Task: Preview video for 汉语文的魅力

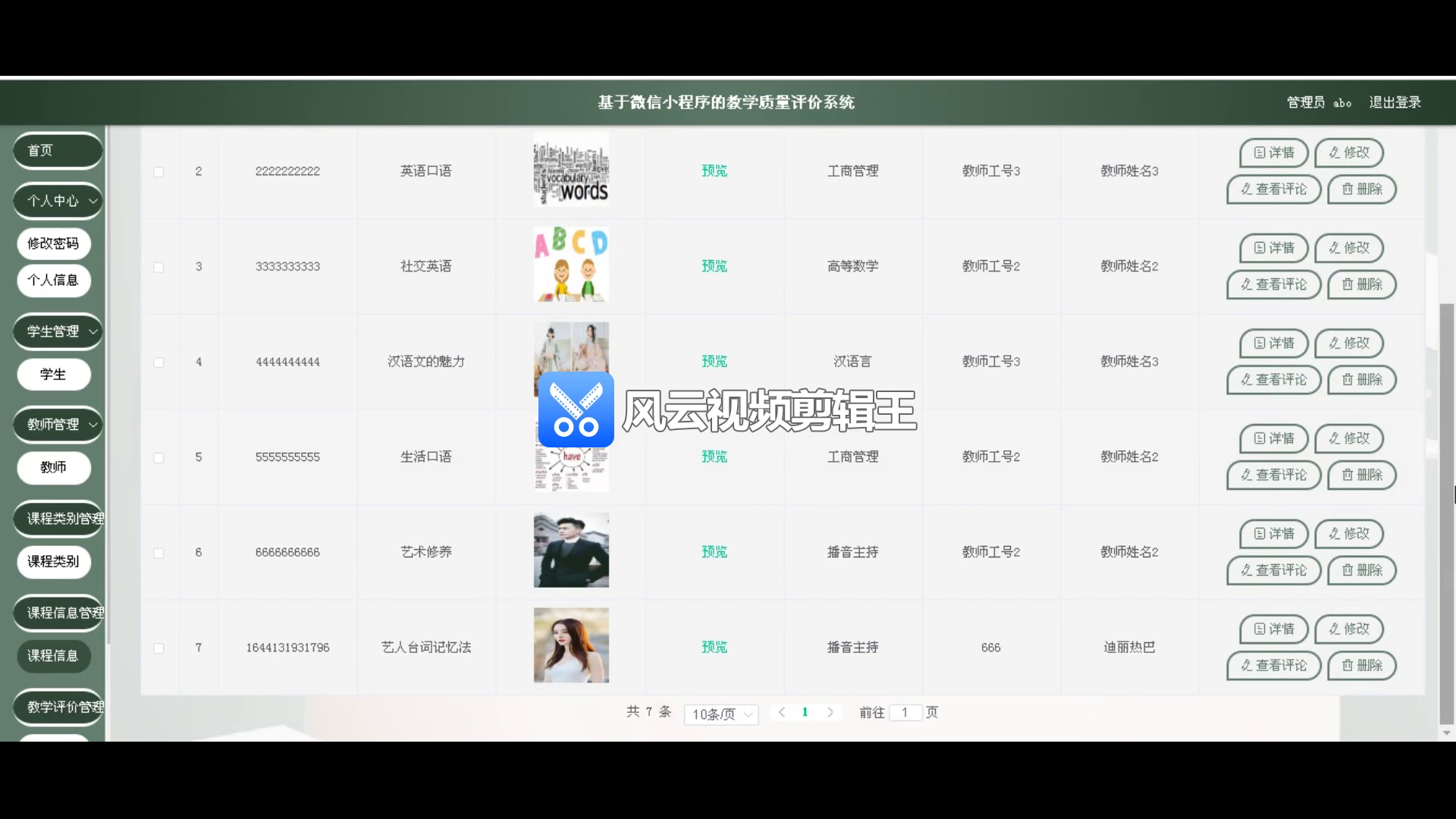Action: tap(714, 362)
